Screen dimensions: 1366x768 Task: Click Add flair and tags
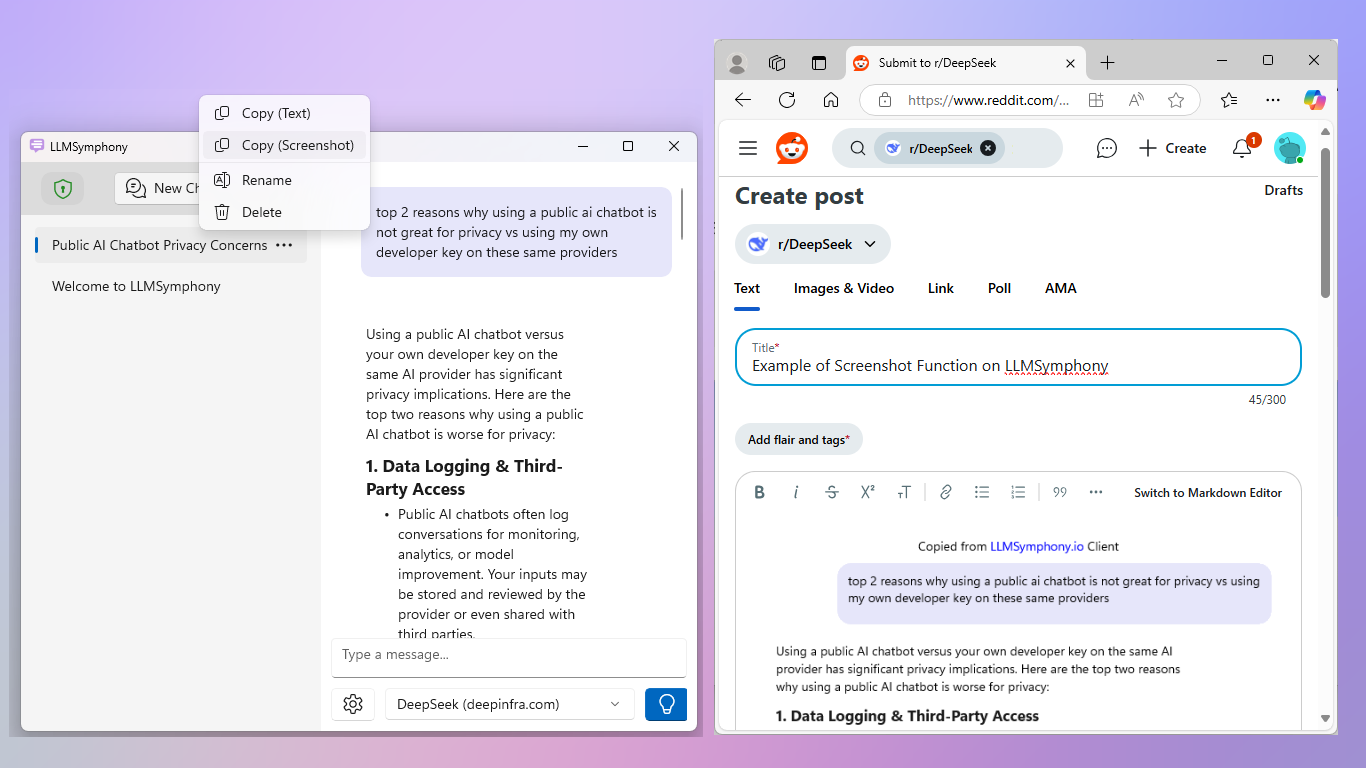click(799, 439)
